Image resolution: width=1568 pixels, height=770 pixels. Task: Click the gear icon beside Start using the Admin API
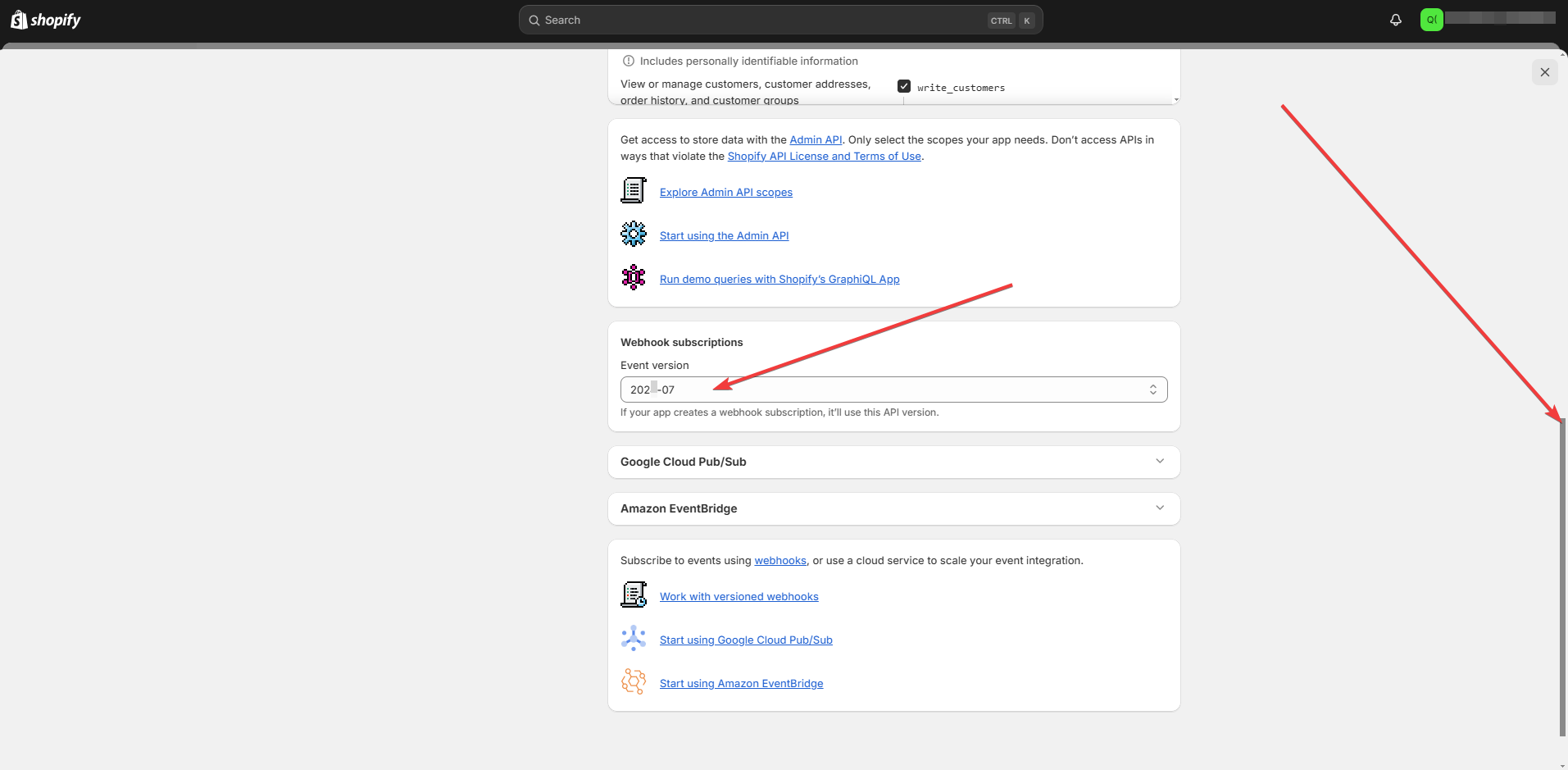(x=633, y=233)
